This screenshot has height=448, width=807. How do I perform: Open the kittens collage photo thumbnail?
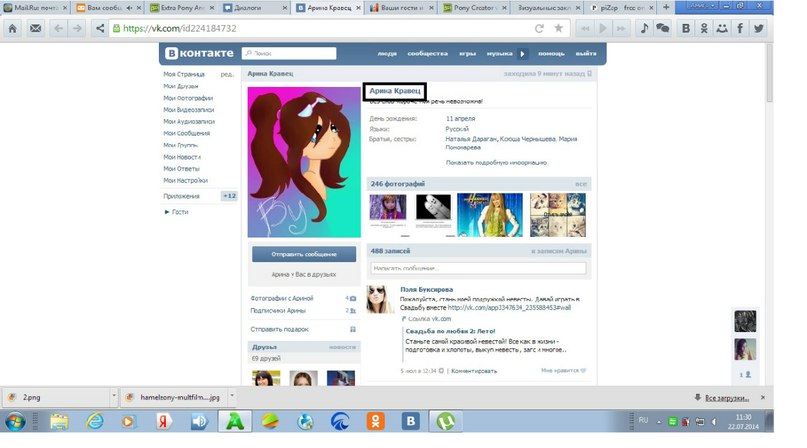(x=558, y=215)
